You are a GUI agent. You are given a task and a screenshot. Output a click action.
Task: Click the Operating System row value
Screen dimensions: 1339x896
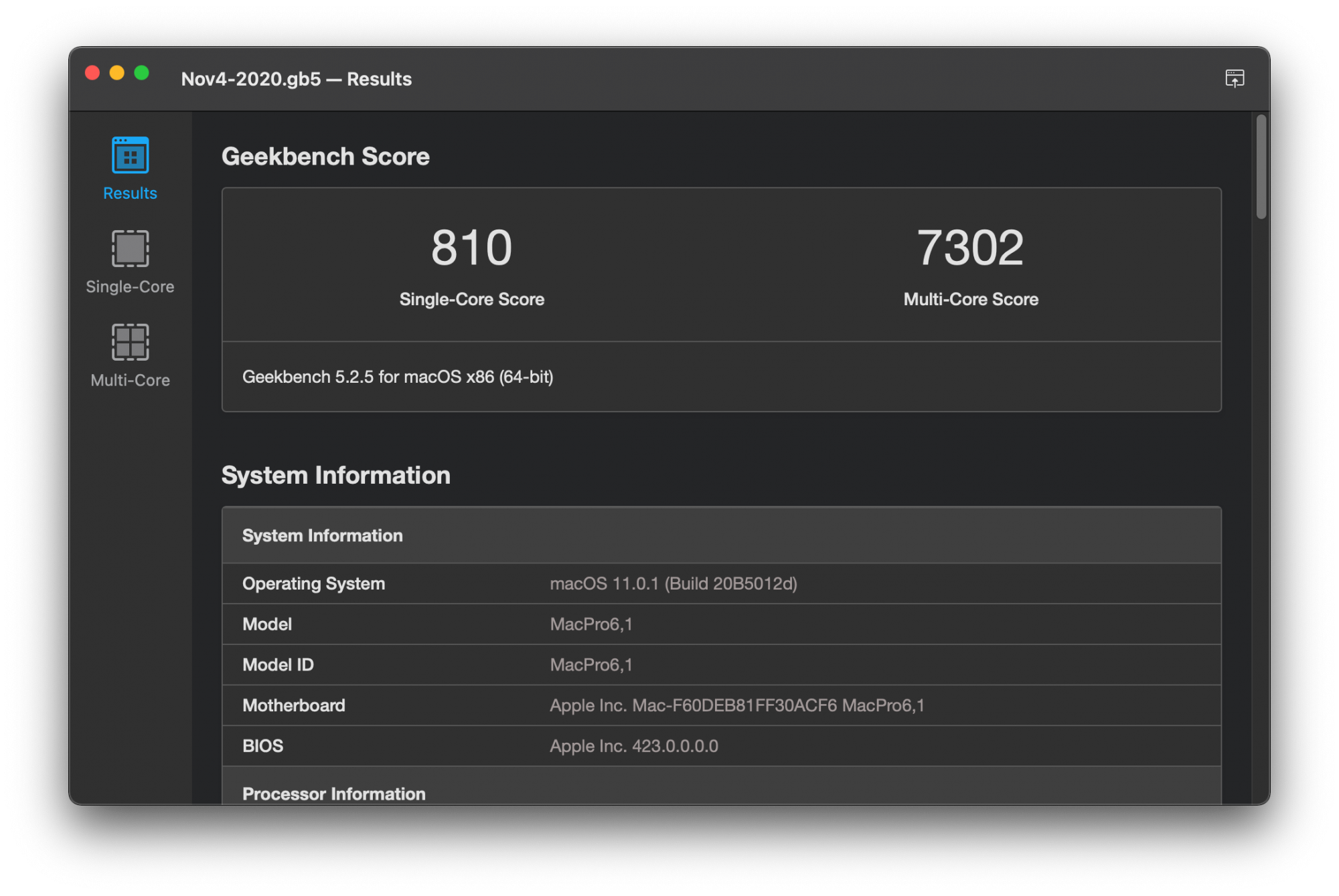coord(673,584)
